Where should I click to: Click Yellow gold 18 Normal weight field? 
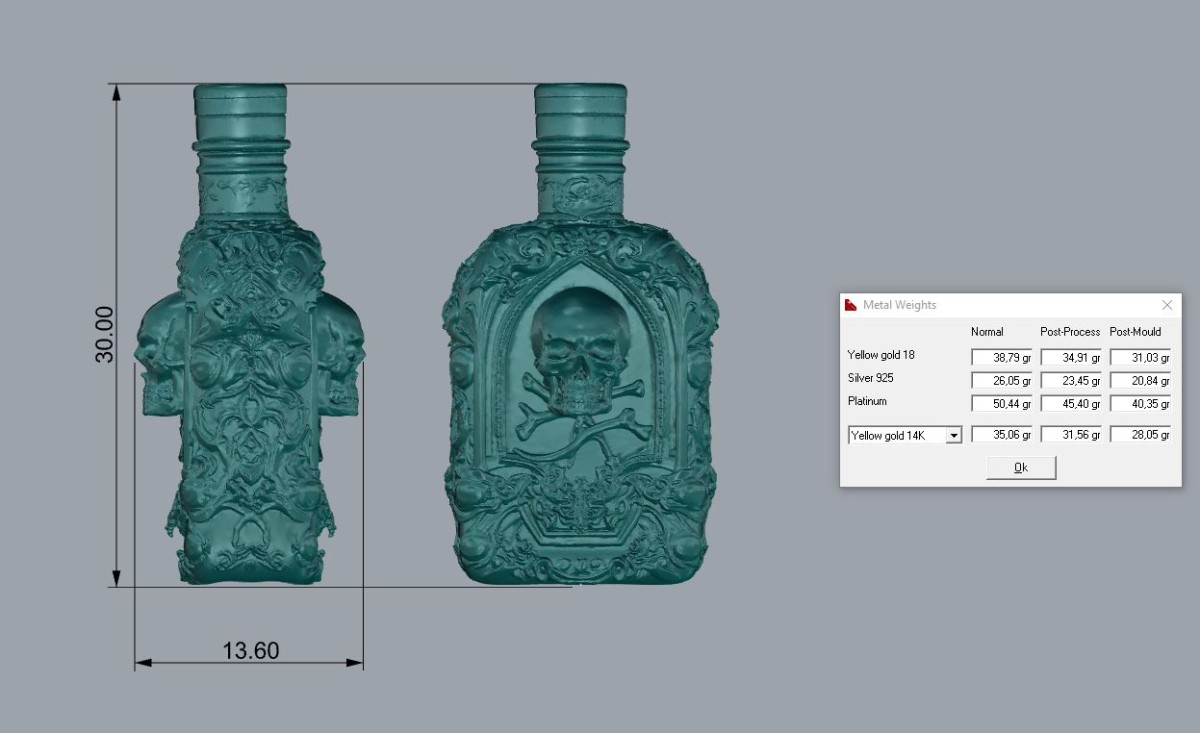click(1002, 357)
